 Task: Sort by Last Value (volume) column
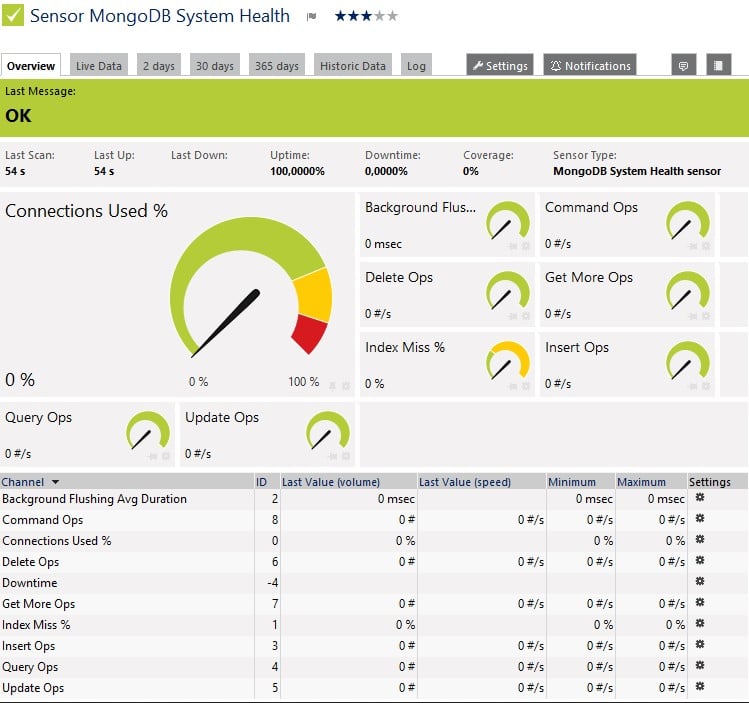[329, 482]
